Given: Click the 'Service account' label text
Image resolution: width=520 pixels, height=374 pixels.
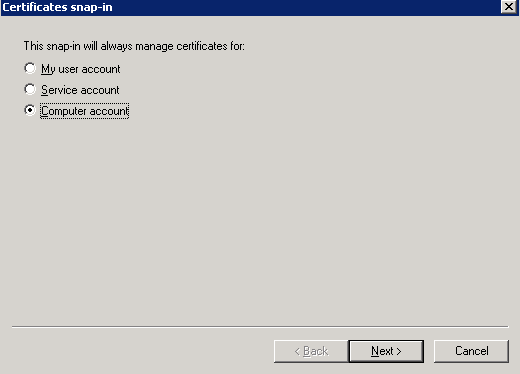Looking at the screenshot, I should pyautogui.click(x=80, y=90).
